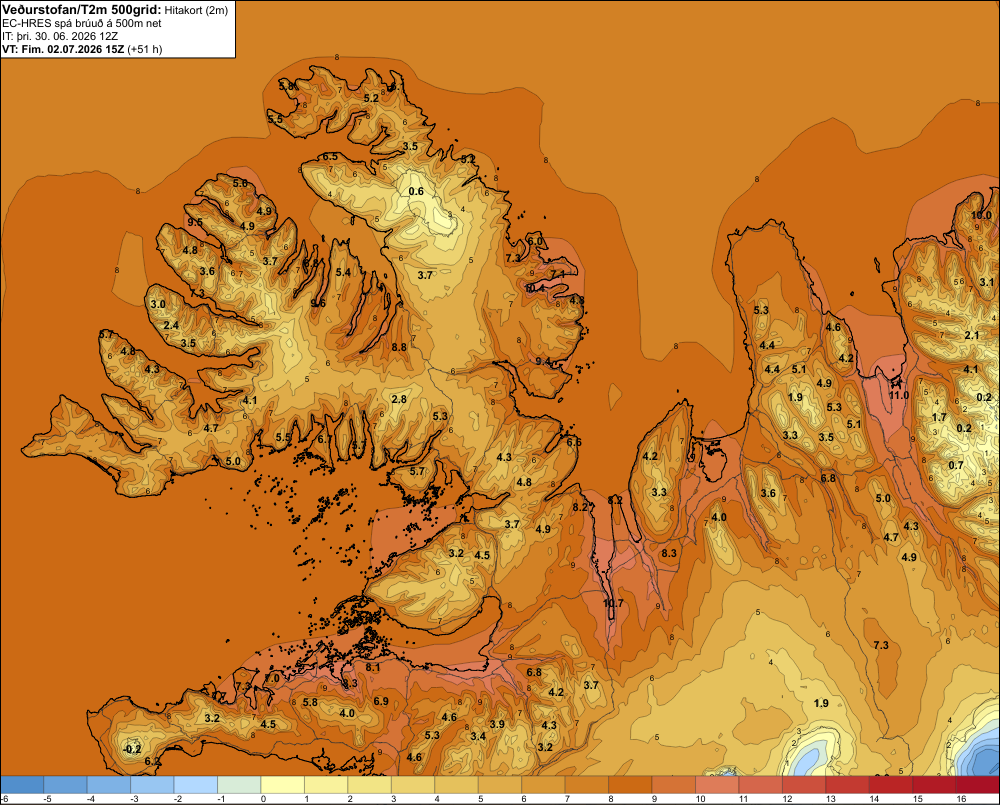
Task: Click the 9.5 temperature reading
Action: (195, 222)
